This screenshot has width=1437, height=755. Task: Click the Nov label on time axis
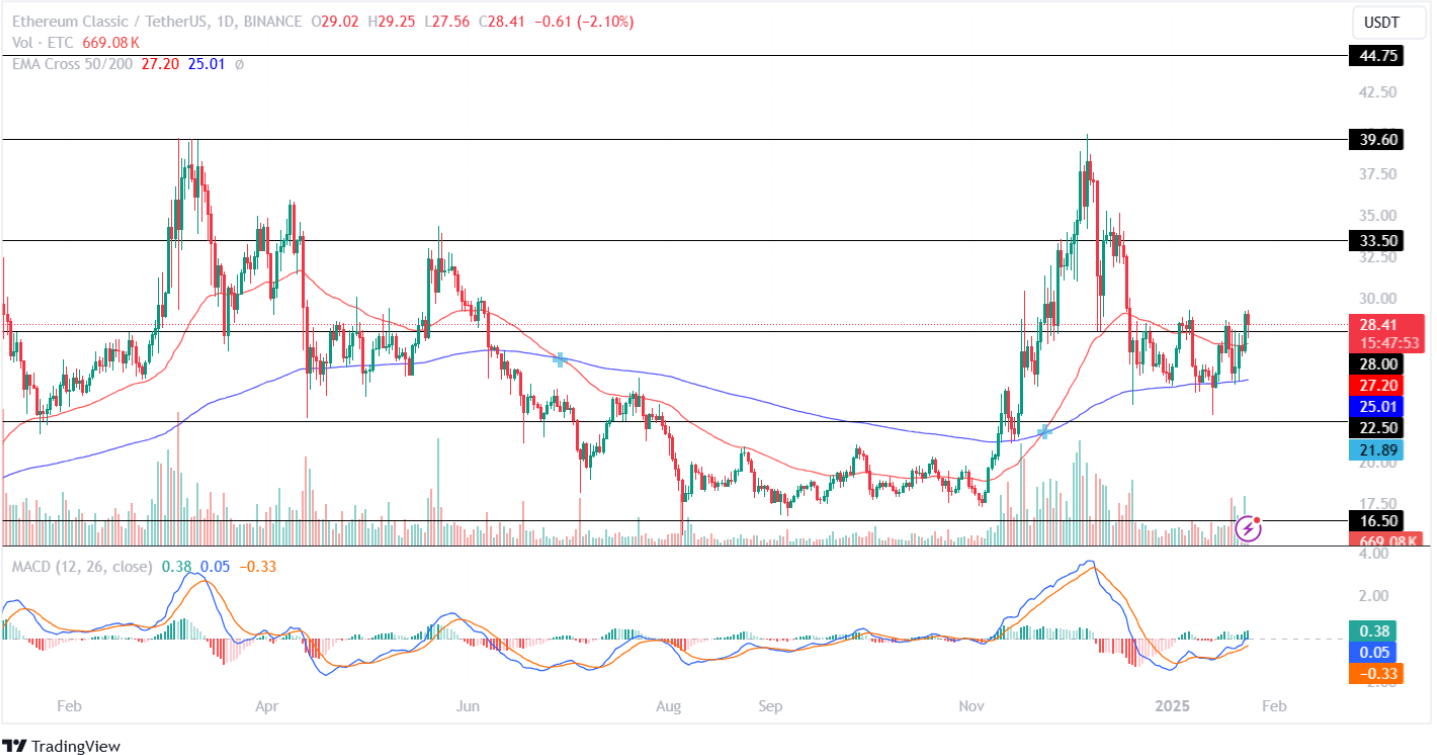970,706
